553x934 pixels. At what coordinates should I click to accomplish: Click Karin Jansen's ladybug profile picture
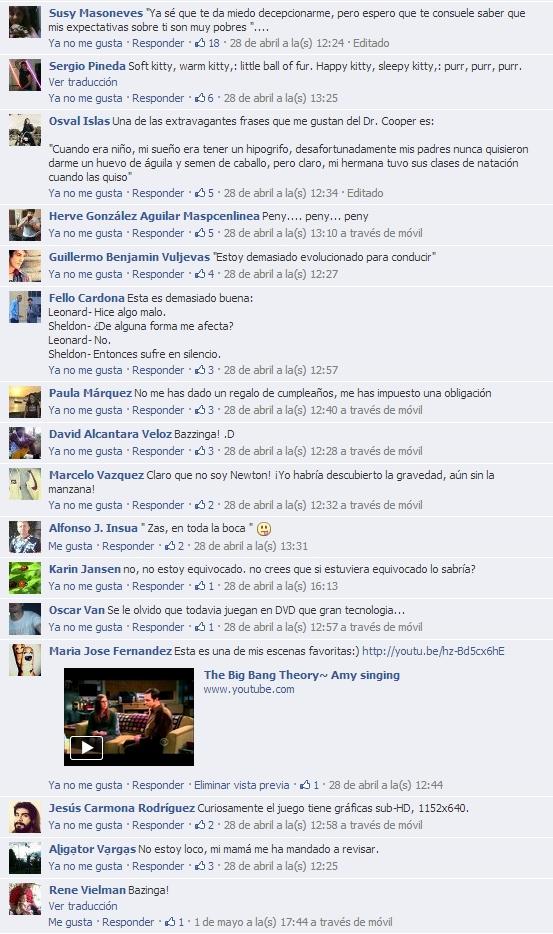(x=25, y=577)
